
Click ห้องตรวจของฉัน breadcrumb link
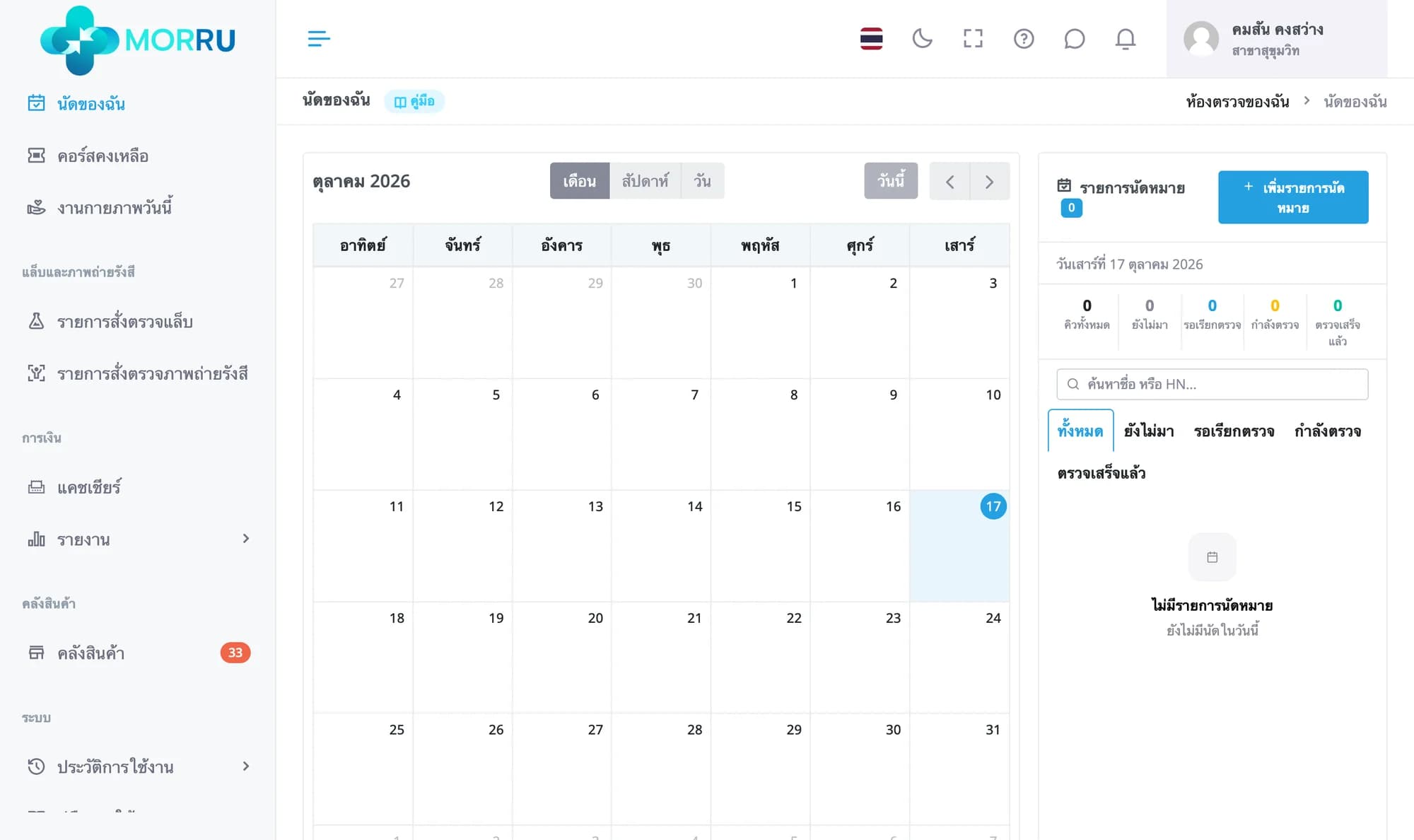tap(1237, 101)
